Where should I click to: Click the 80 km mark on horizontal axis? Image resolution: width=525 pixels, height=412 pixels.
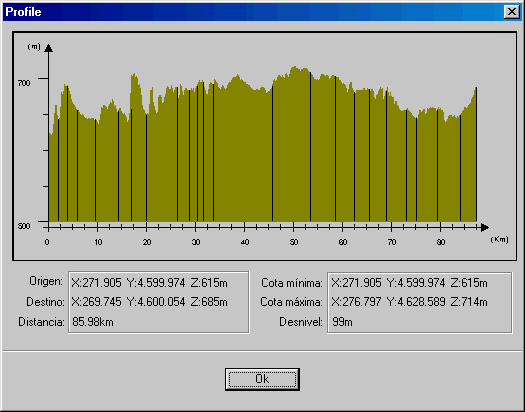click(441, 242)
